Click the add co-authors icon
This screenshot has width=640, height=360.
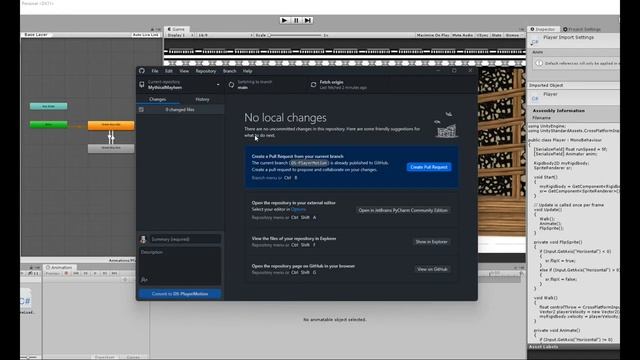[x=144, y=280]
